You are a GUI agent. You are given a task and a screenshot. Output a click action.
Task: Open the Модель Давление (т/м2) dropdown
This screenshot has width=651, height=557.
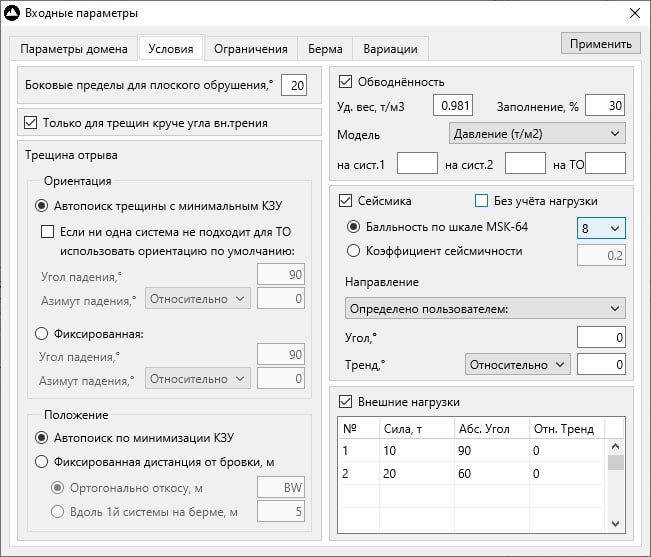[537, 134]
